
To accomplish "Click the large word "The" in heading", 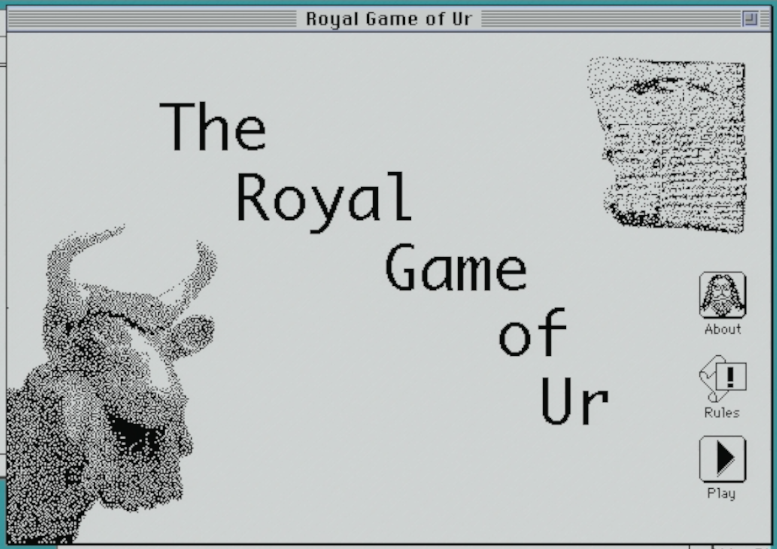I will pyautogui.click(x=213, y=126).
